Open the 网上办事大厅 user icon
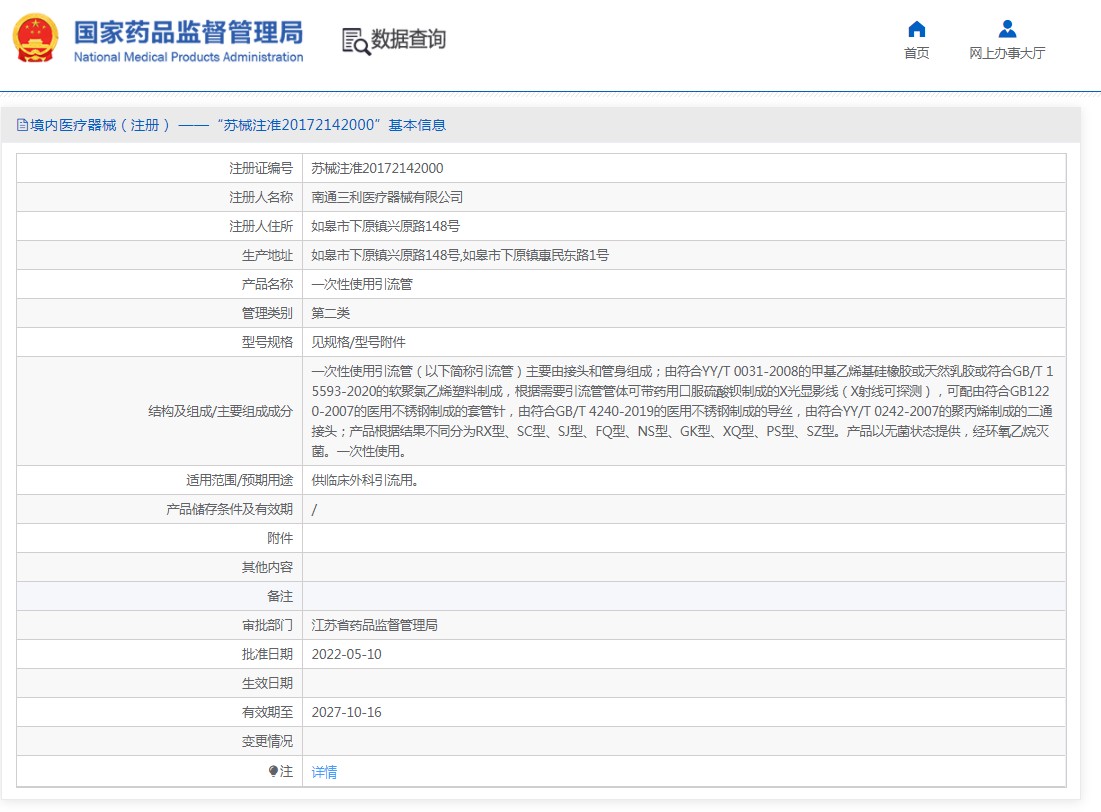 click(x=1007, y=29)
